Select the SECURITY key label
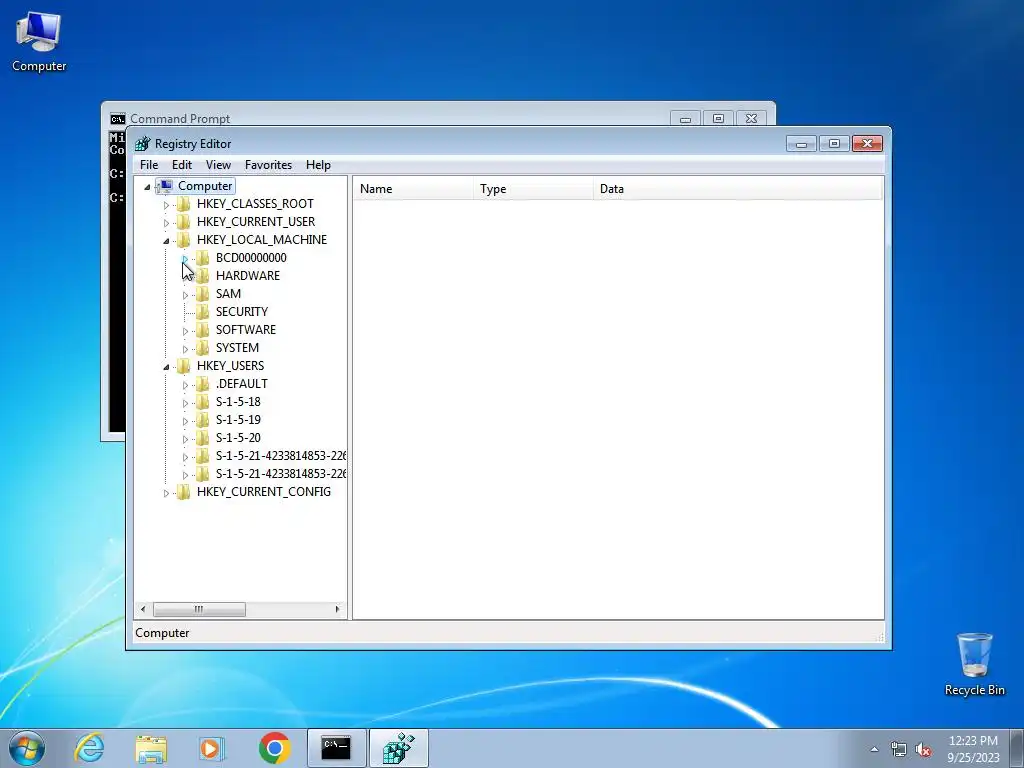 242,312
